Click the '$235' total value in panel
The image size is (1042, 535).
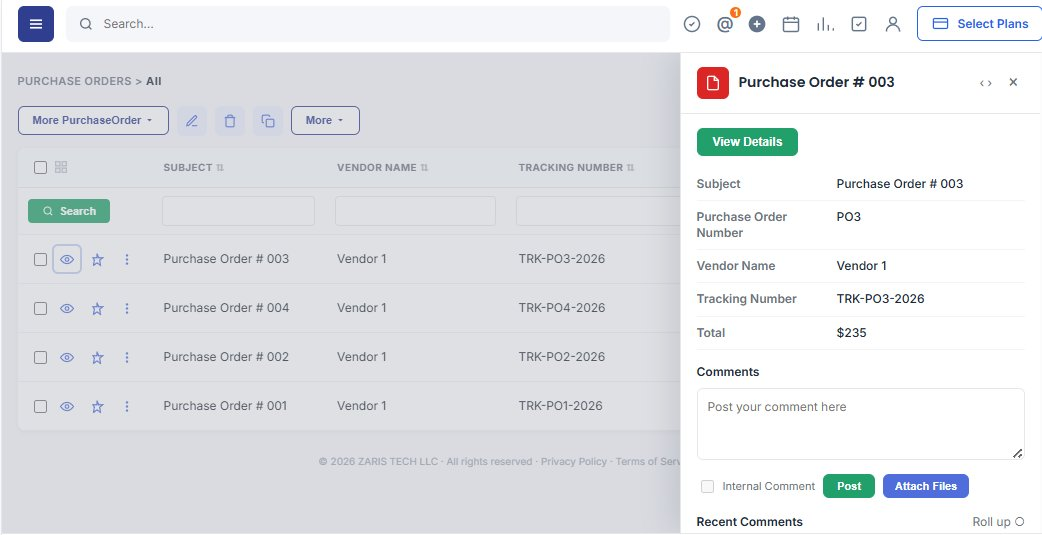pyautogui.click(x=851, y=333)
